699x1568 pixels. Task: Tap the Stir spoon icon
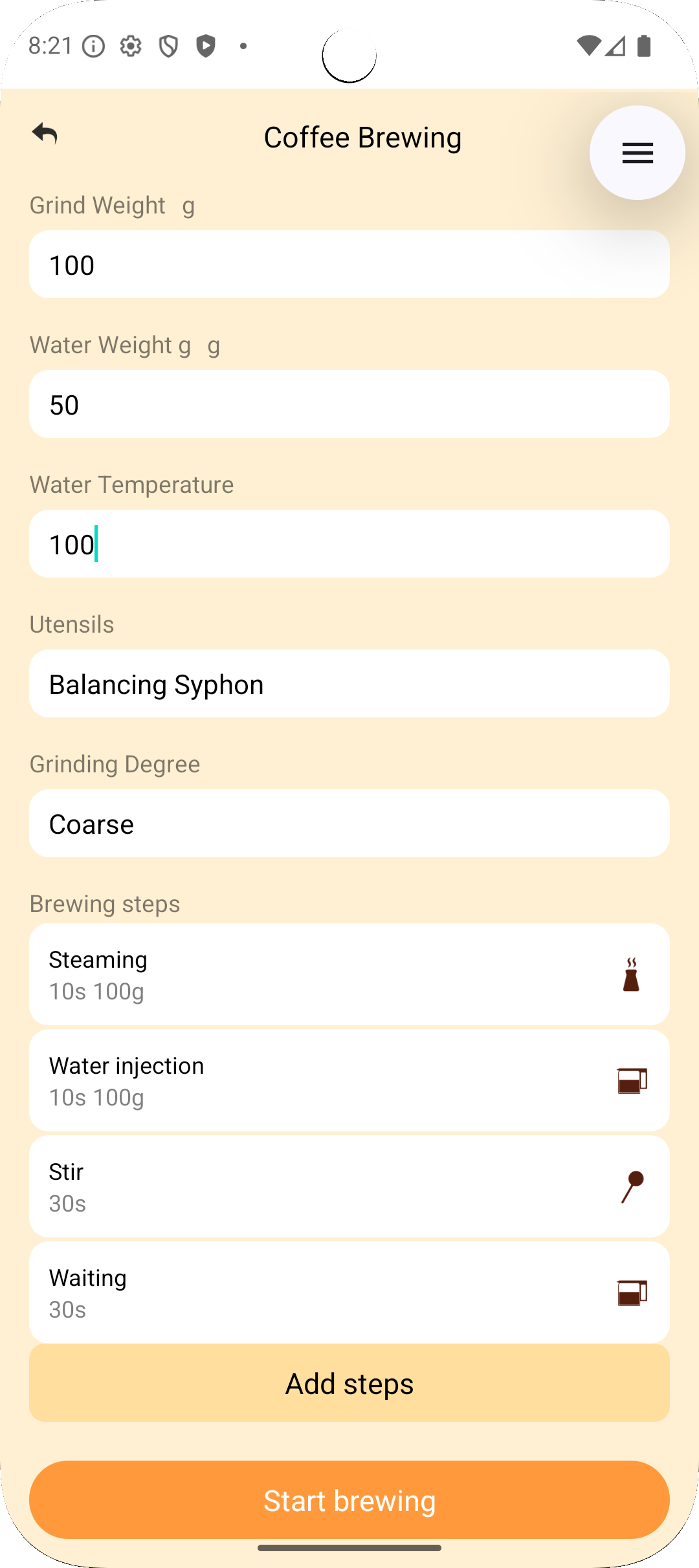632,1187
